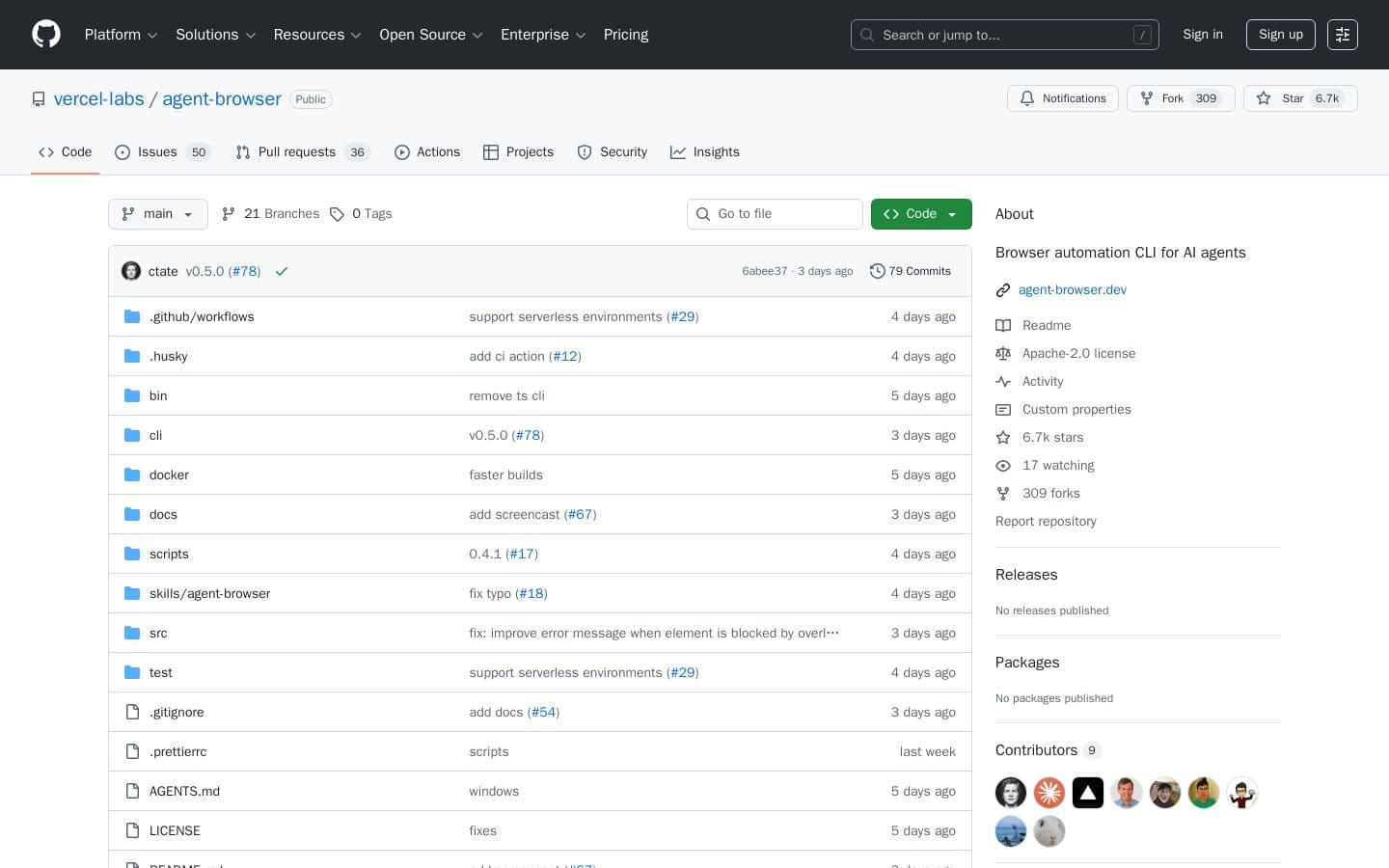
Task: Click the GitHub logo icon
Action: pos(46,34)
